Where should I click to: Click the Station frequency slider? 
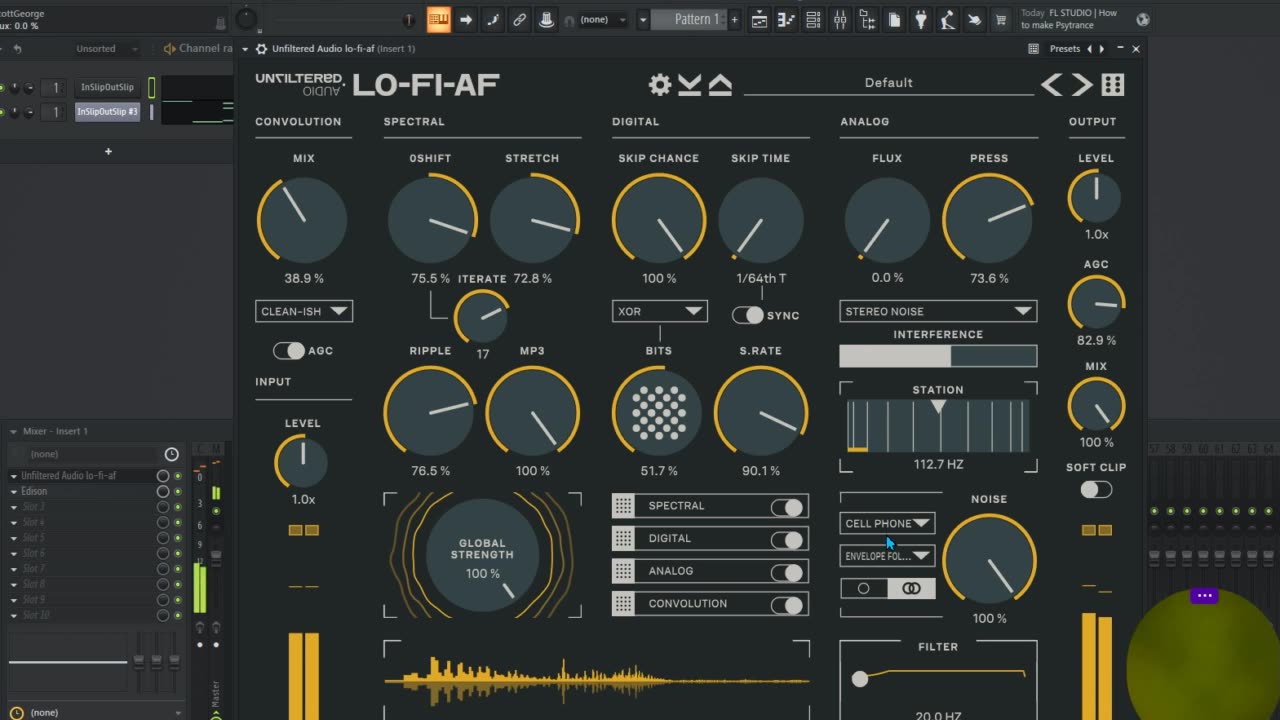click(x=938, y=425)
